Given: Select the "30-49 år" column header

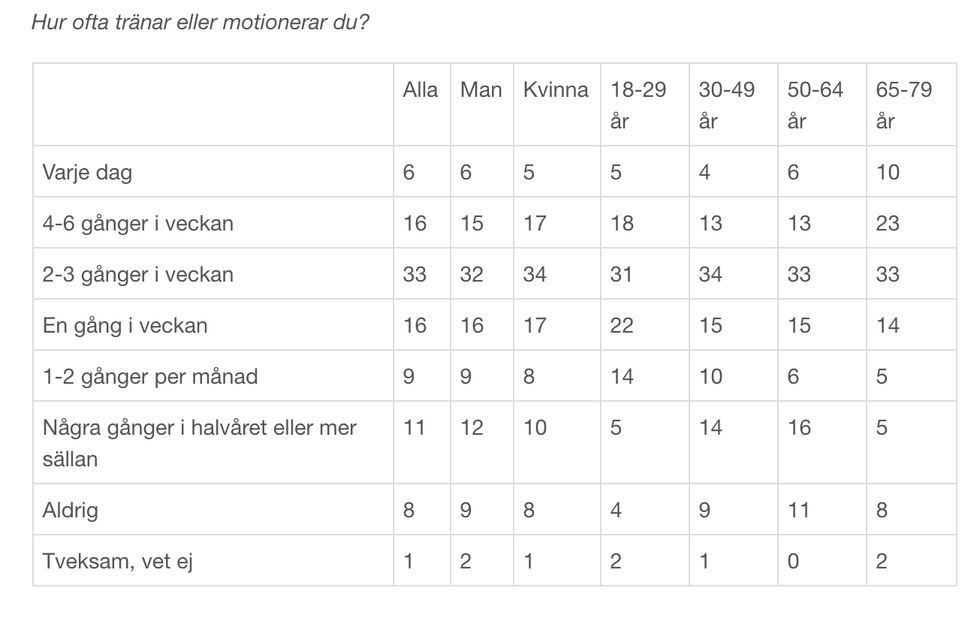Looking at the screenshot, I should pos(726,105).
